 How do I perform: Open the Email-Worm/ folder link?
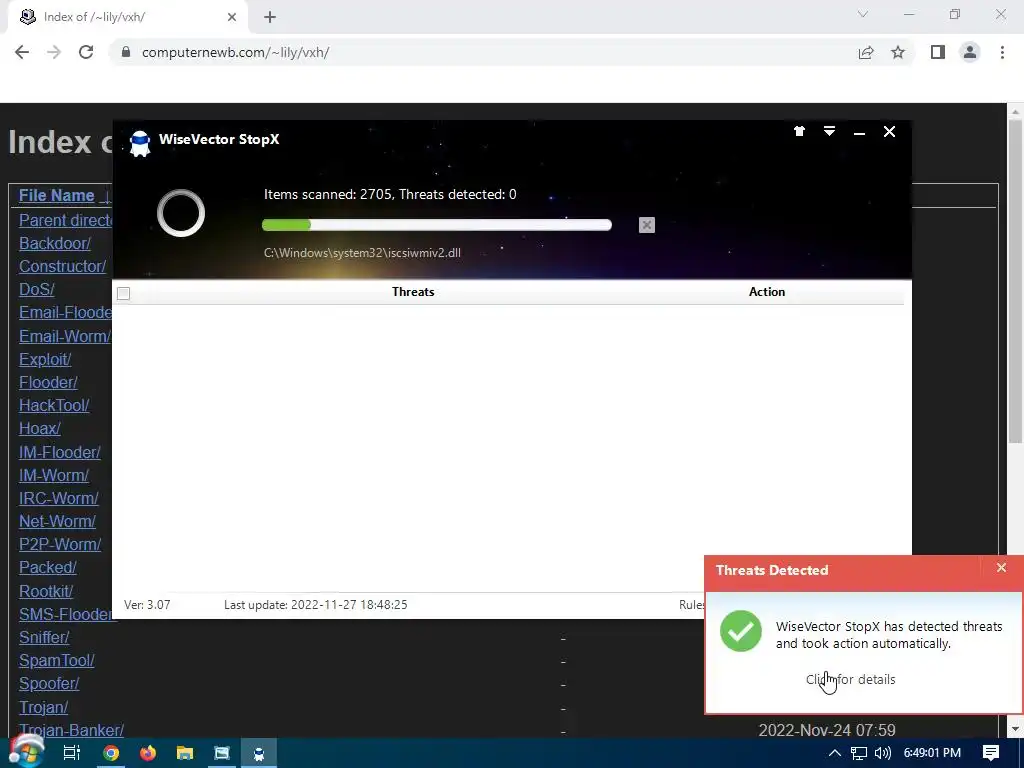click(65, 336)
